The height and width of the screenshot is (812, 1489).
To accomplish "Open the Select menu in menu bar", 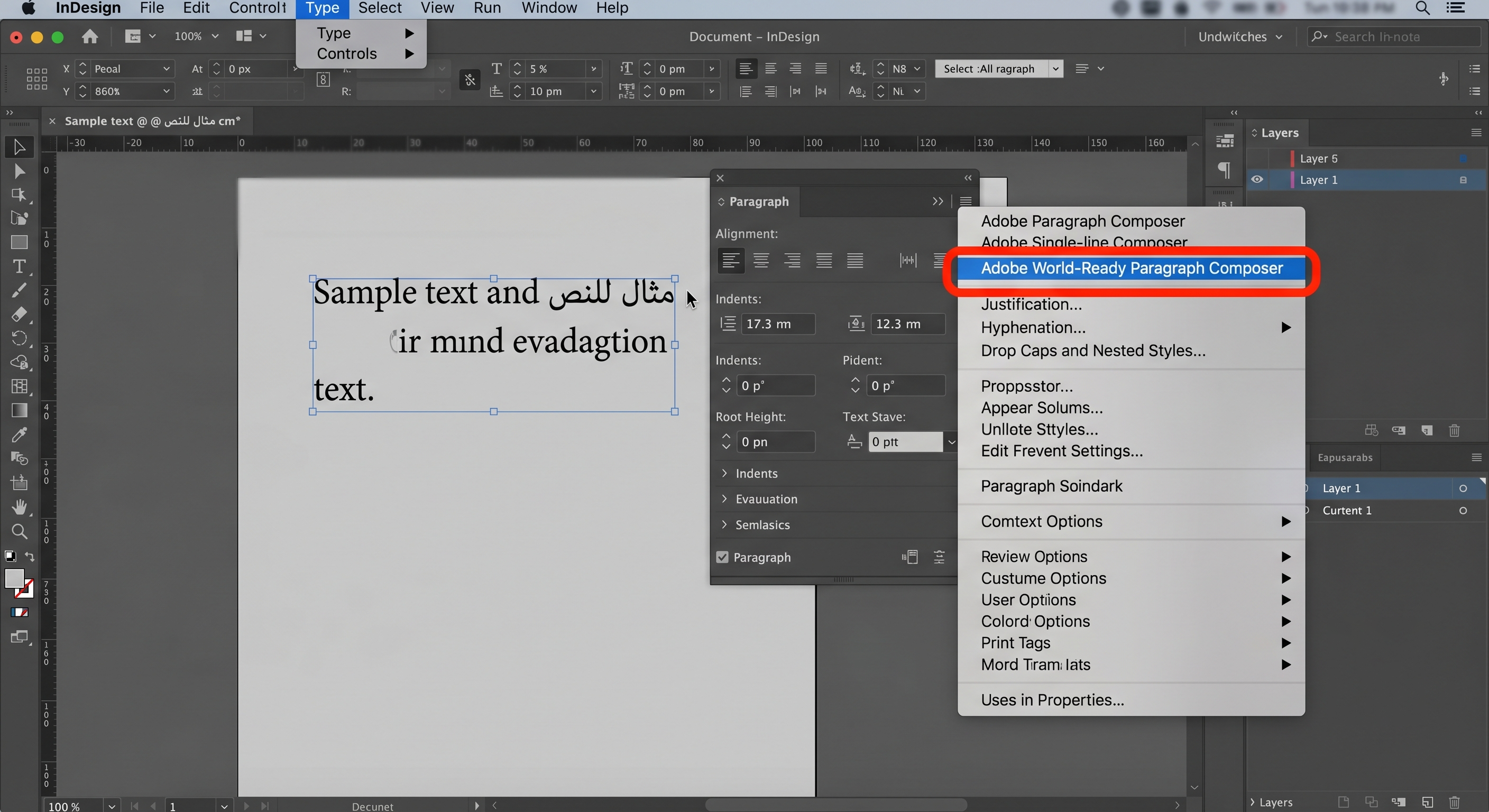I will click(380, 8).
